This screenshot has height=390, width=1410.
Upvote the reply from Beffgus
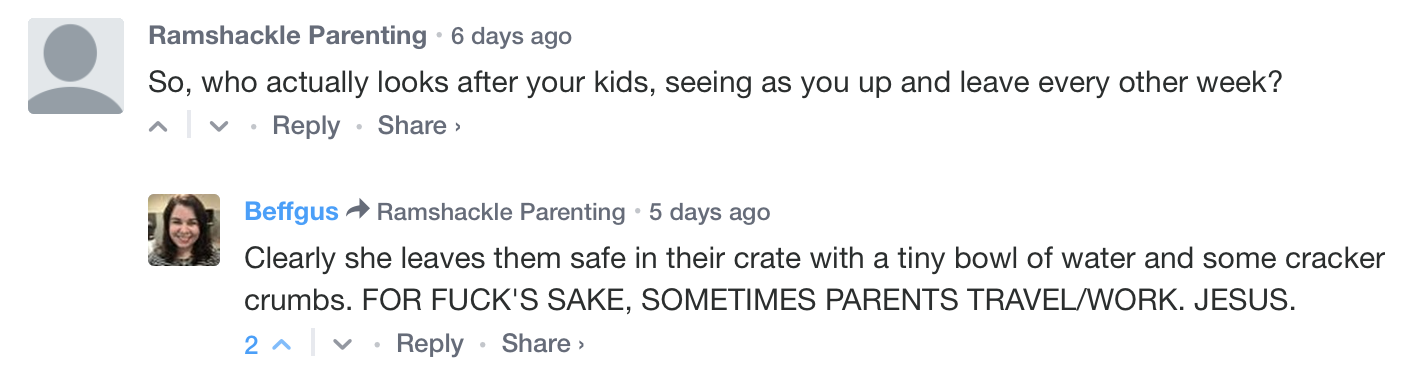pyautogui.click(x=282, y=344)
